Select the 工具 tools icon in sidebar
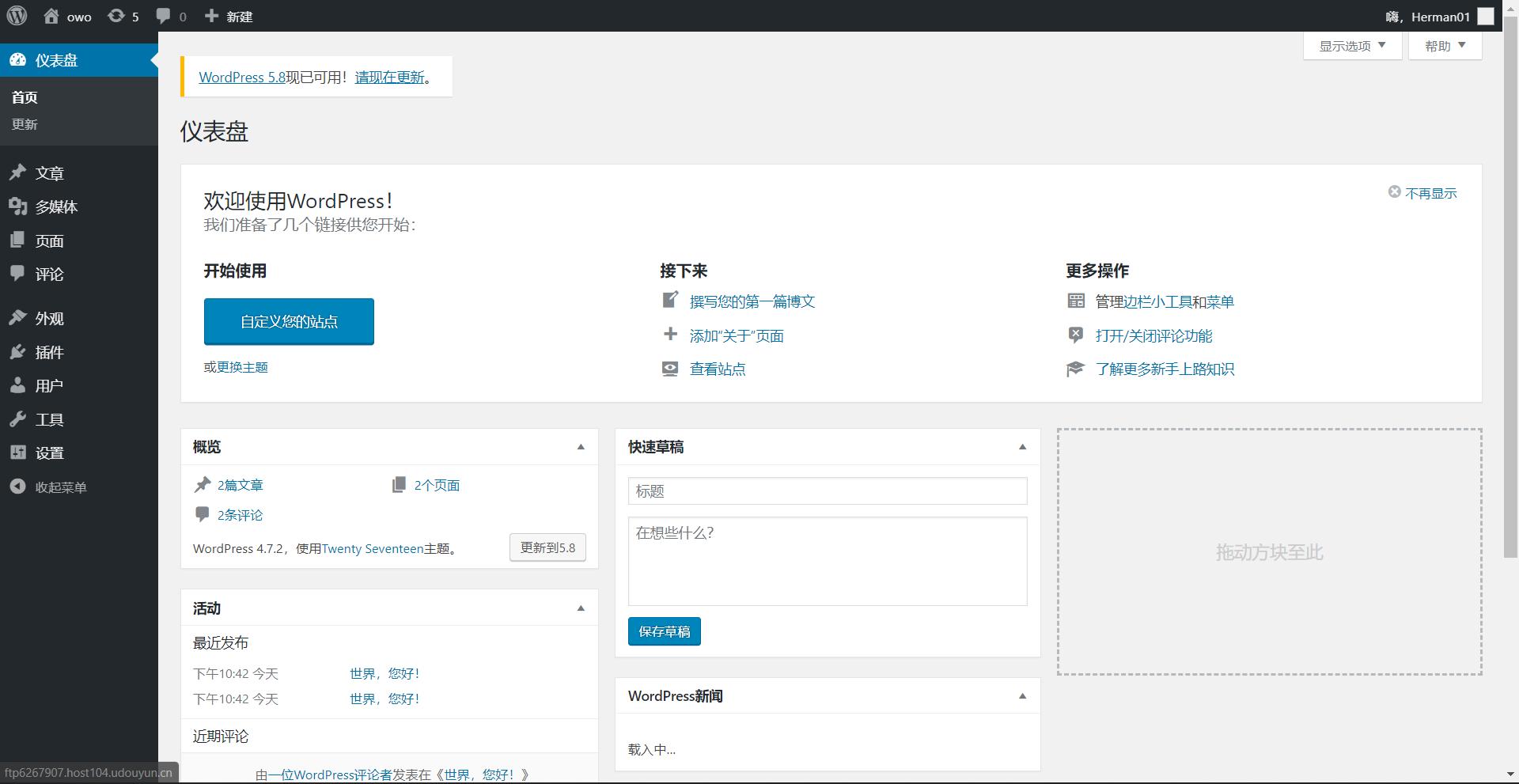Screen dimensions: 1519x784 (x=19, y=419)
